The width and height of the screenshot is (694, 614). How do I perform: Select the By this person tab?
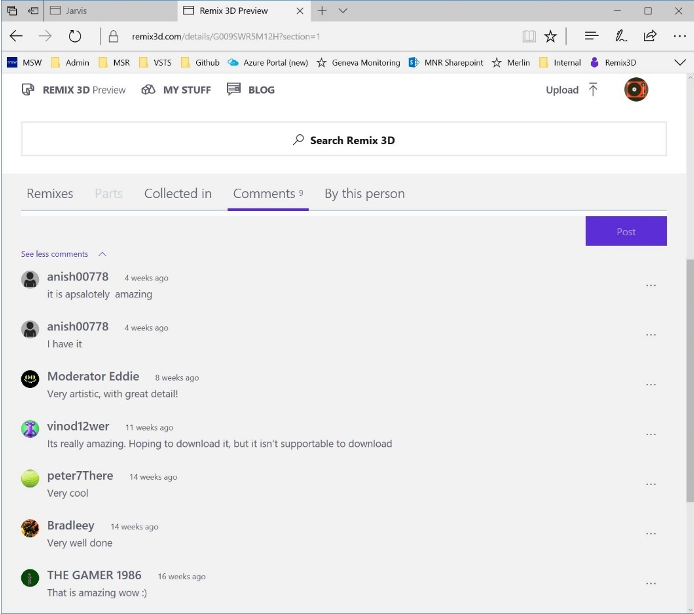pos(364,194)
